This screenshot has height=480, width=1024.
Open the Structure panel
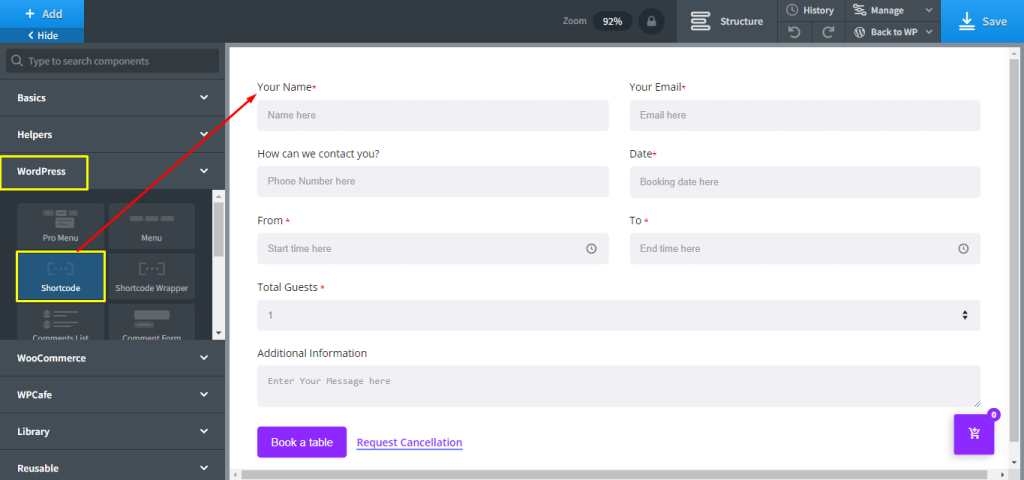pyautogui.click(x=727, y=22)
